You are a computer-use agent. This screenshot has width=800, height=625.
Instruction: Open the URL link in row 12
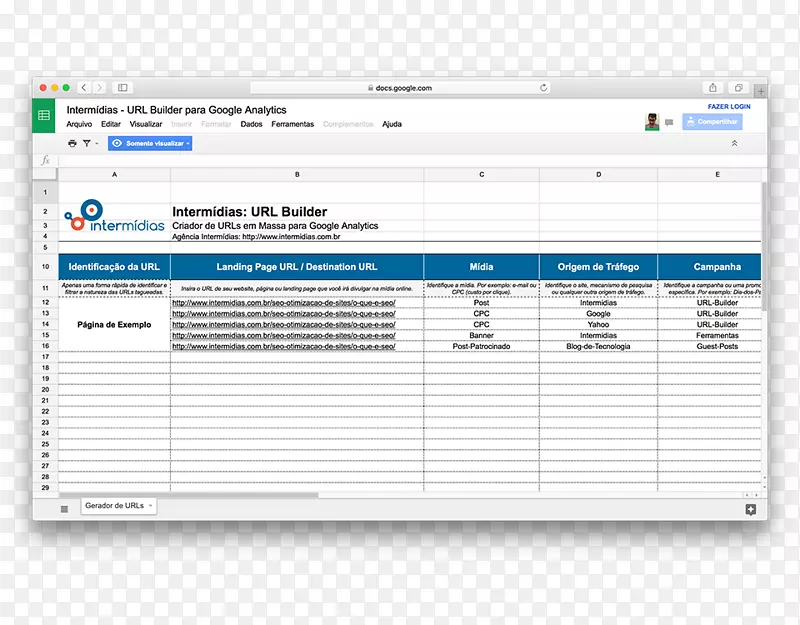tap(284, 303)
